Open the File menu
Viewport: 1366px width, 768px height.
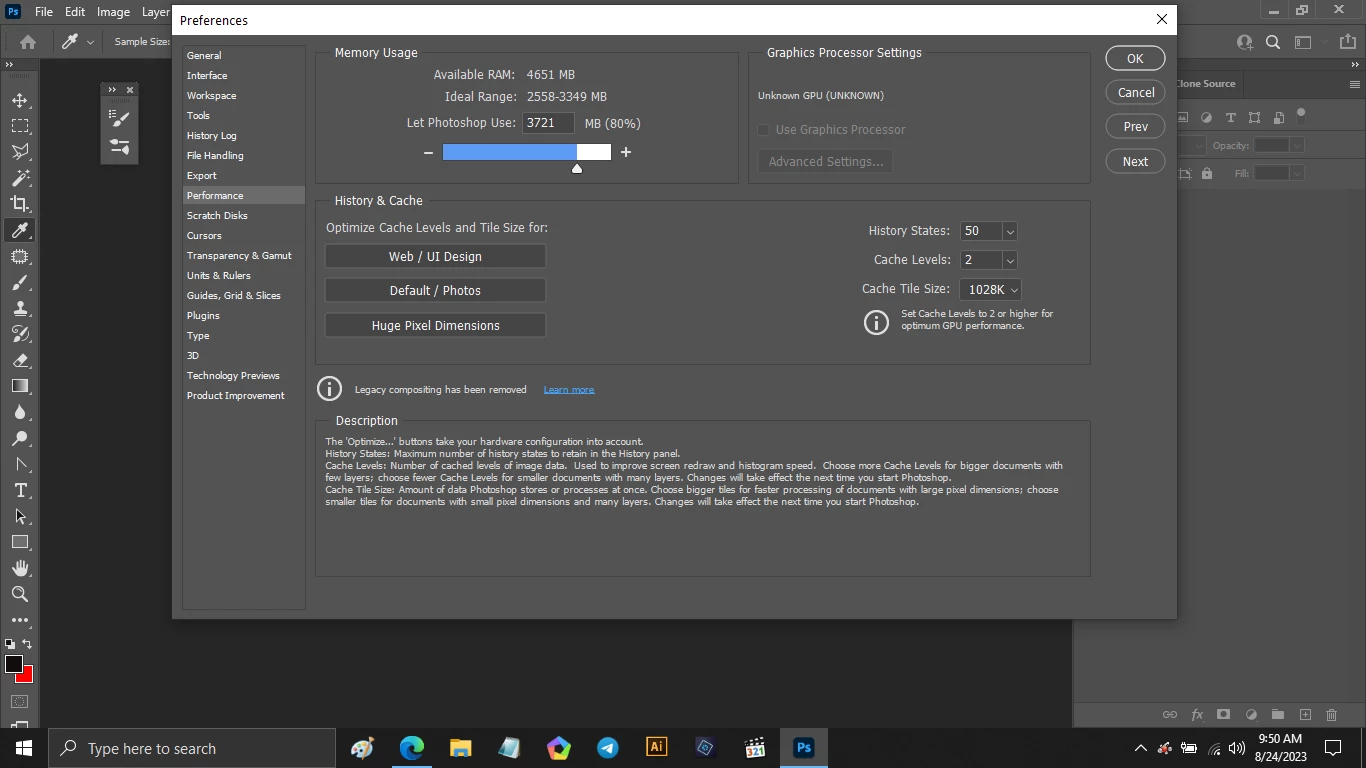(x=44, y=12)
